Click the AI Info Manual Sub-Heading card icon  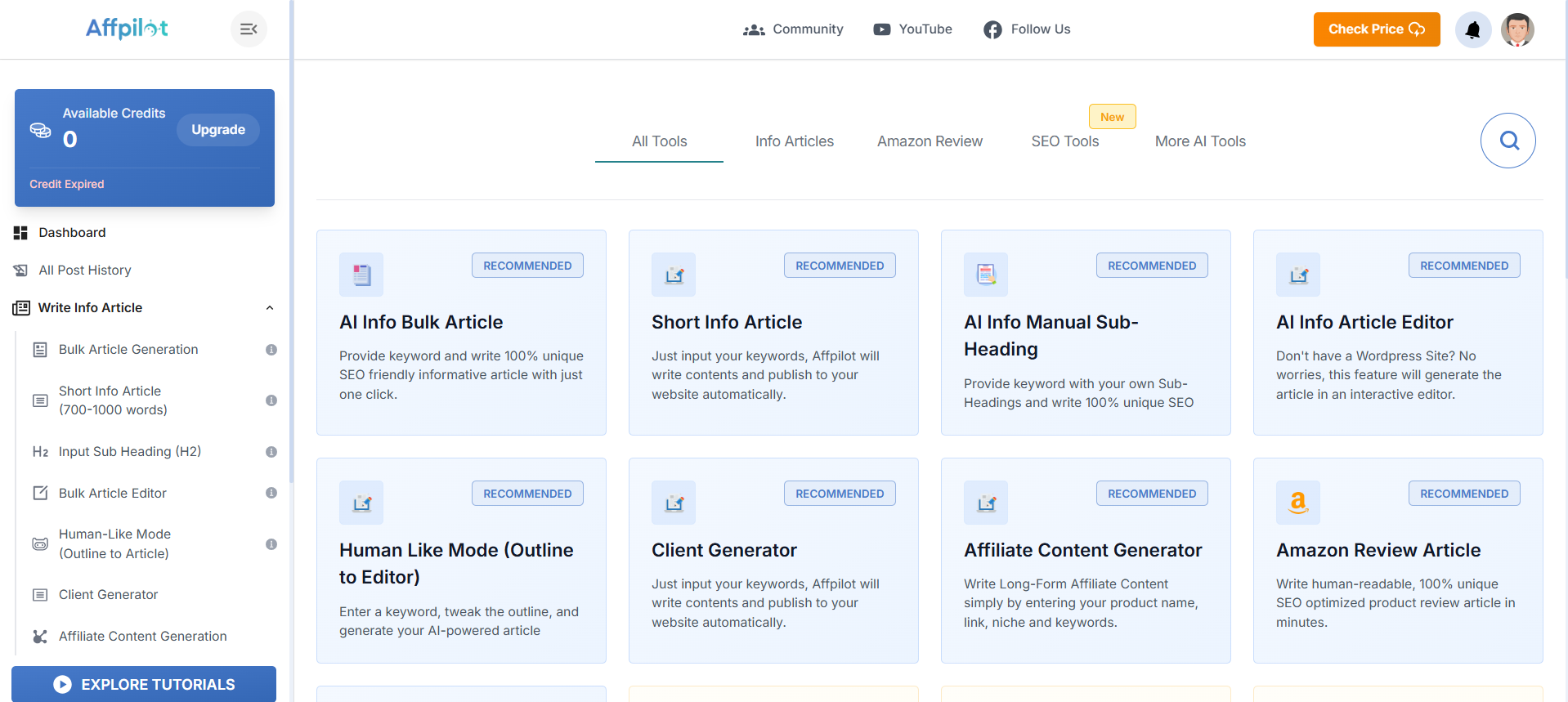[986, 275]
